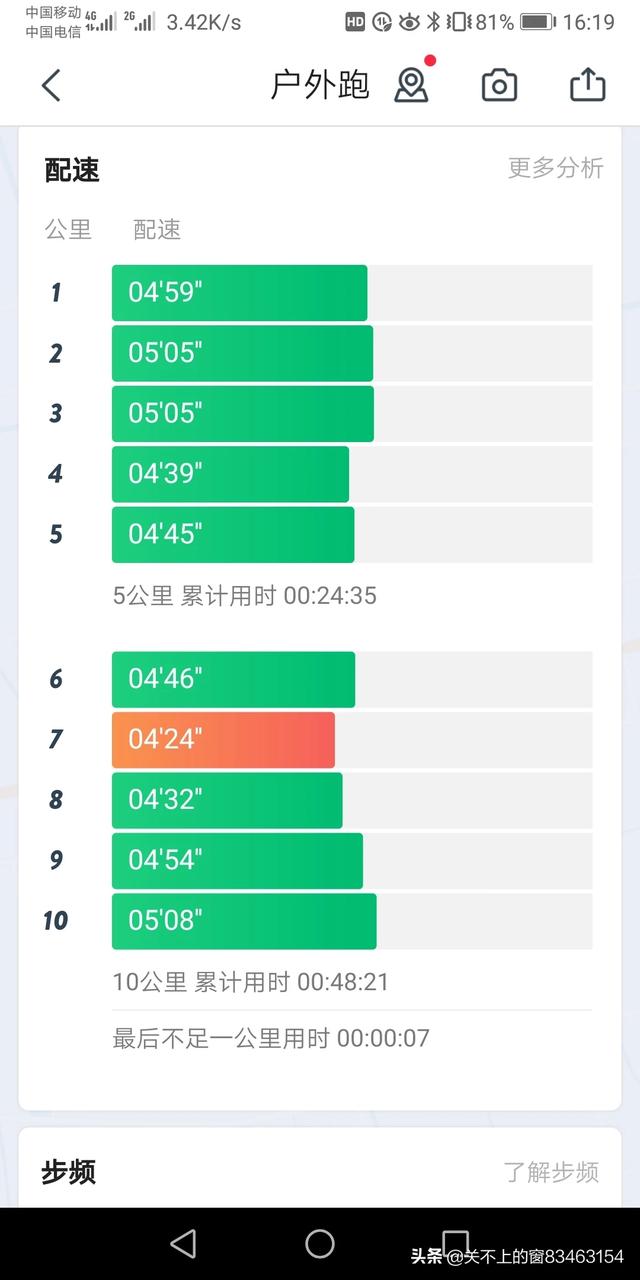Tap 5公里 累计用时 summary line
640x1280 pixels.
coord(244,596)
